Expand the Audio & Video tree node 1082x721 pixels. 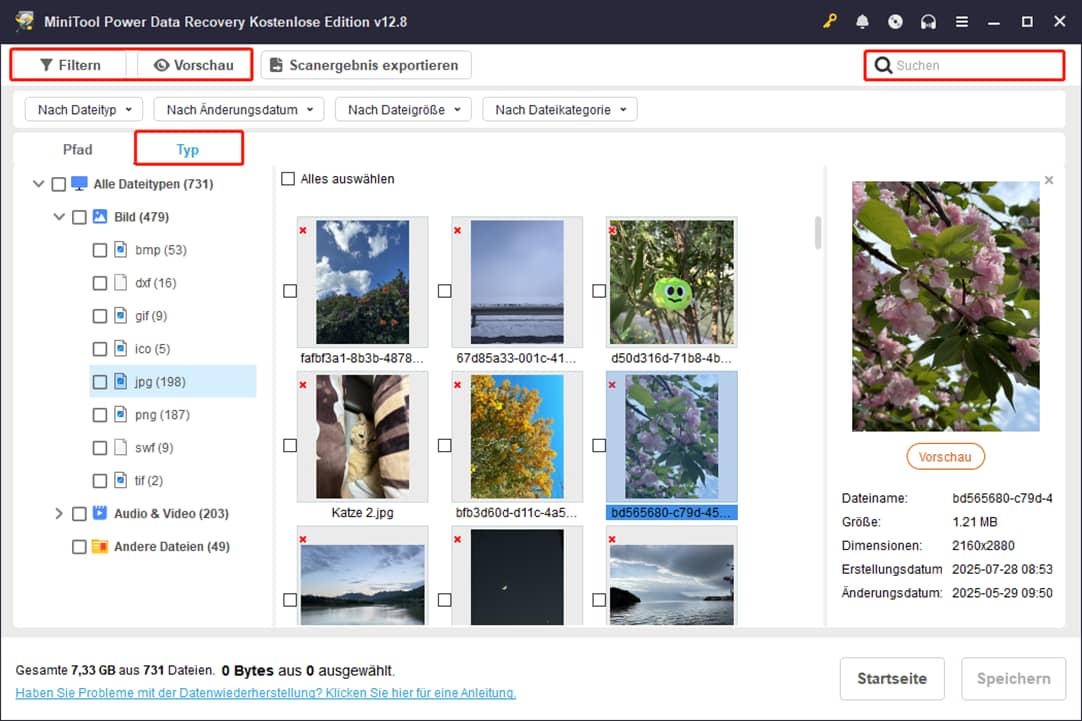[59, 514]
